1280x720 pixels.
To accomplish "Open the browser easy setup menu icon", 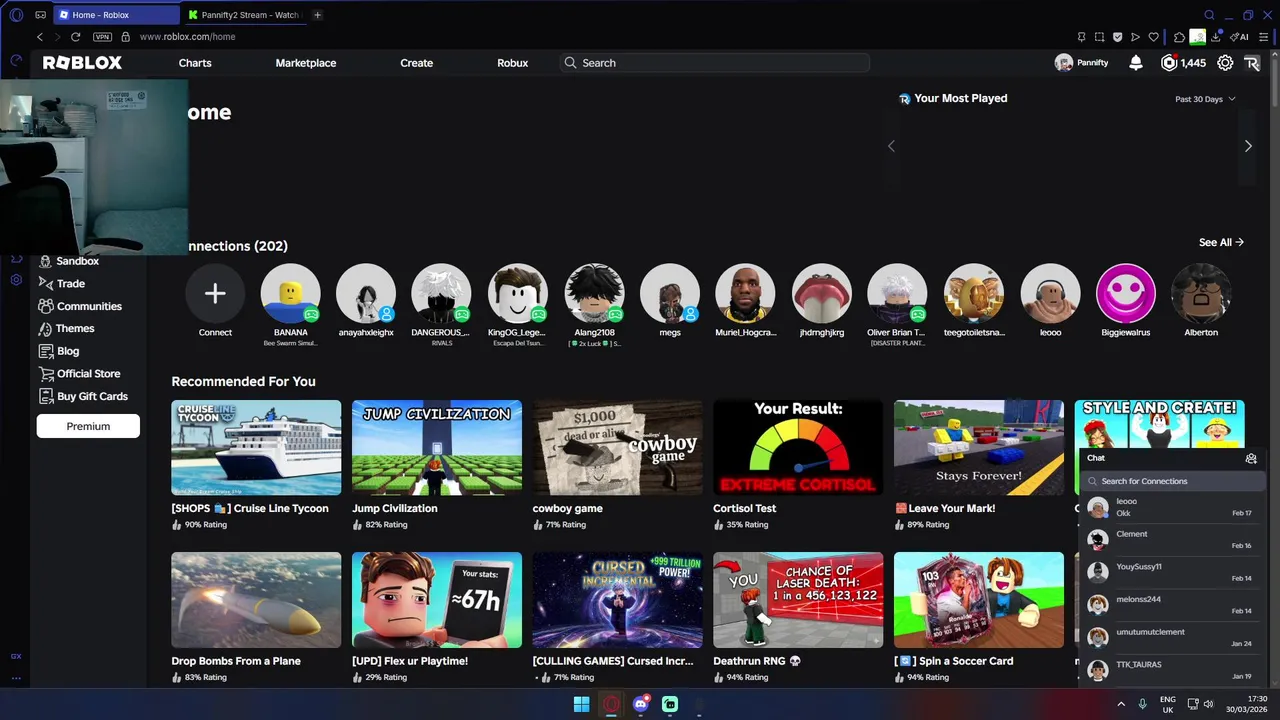I will [1264, 37].
